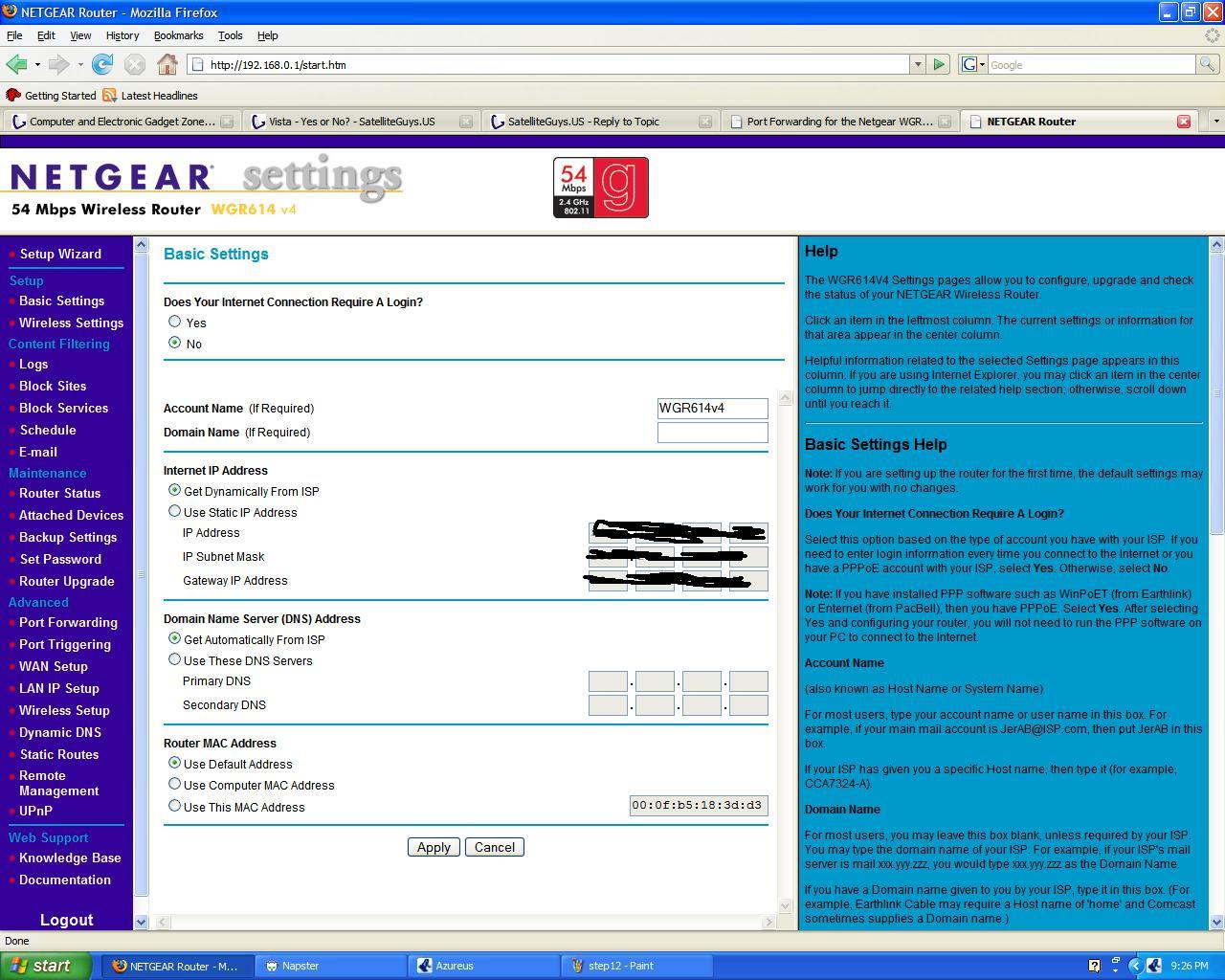Image resolution: width=1225 pixels, height=980 pixels.
Task: Click the Domain Name input field
Action: point(713,433)
